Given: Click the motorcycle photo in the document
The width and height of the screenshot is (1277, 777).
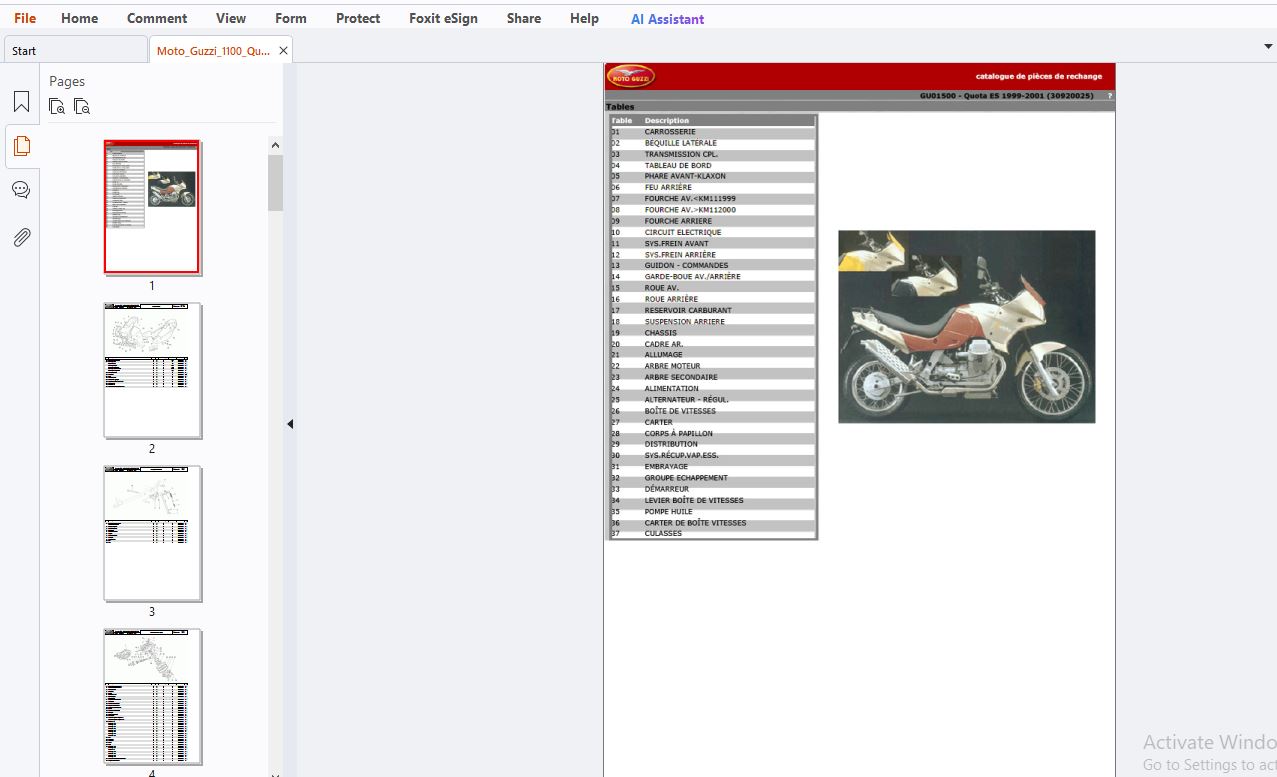Looking at the screenshot, I should coord(966,327).
